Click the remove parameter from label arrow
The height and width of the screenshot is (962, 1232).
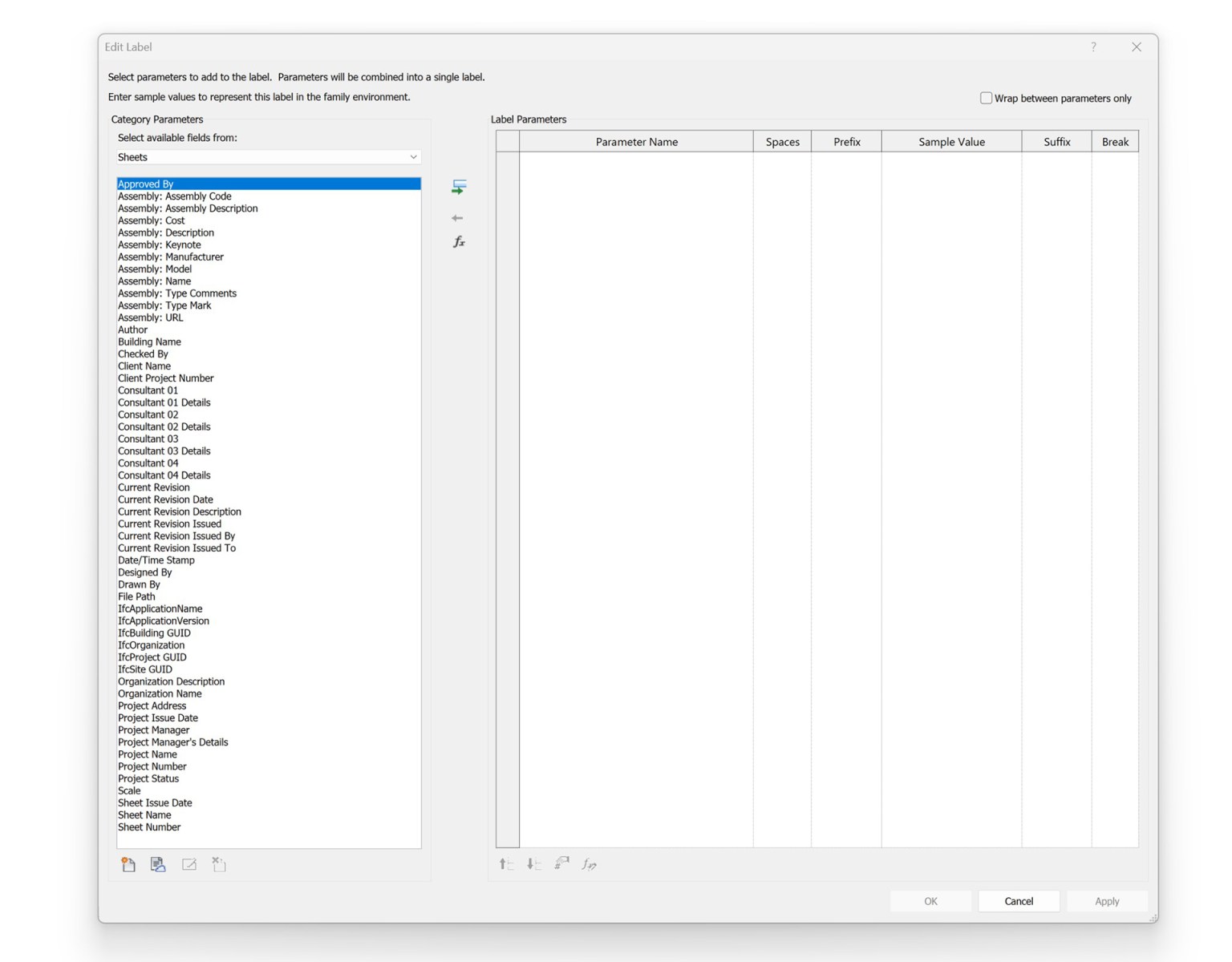tap(457, 217)
